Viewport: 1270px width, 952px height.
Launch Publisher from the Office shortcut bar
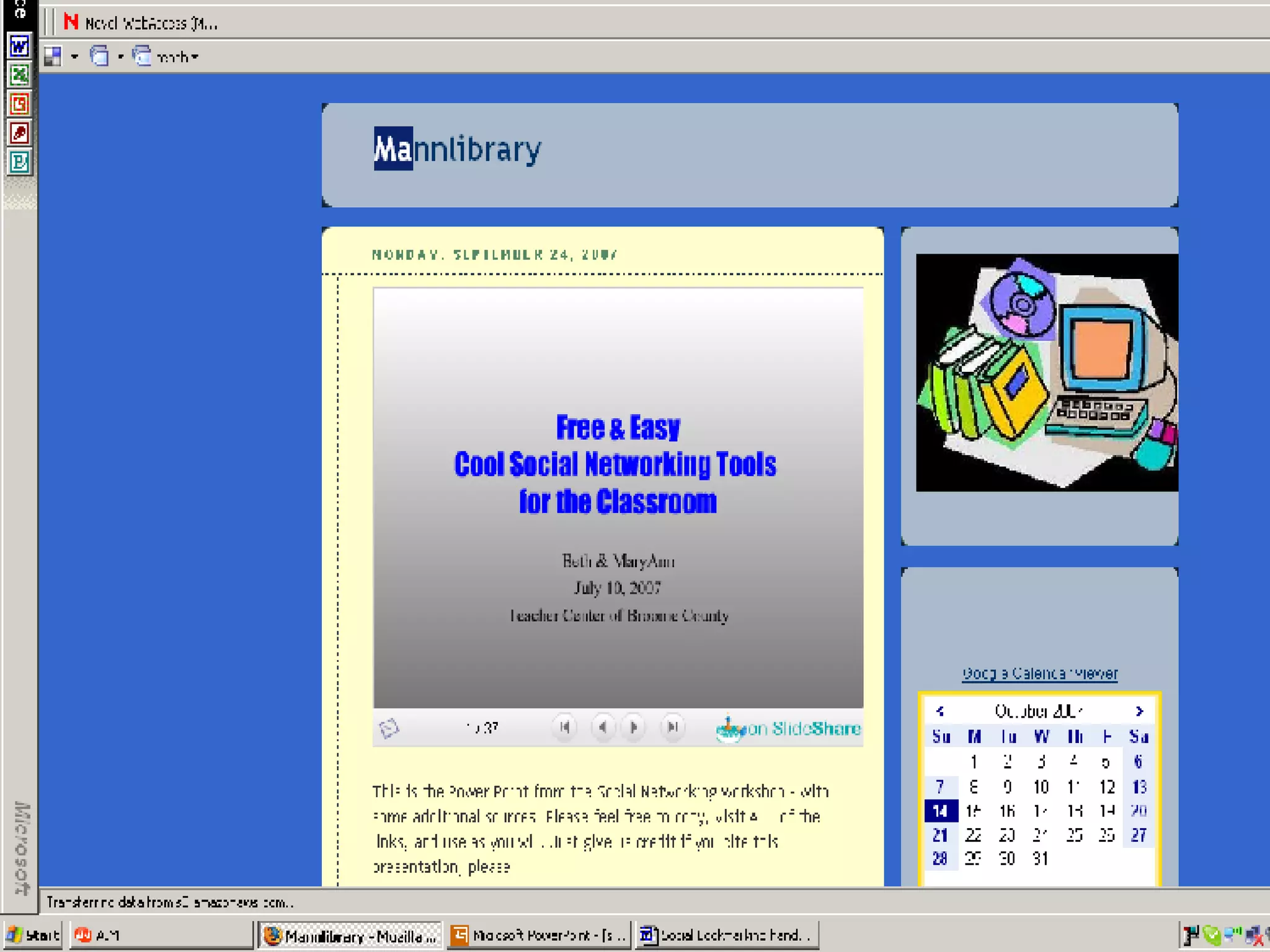[19, 162]
